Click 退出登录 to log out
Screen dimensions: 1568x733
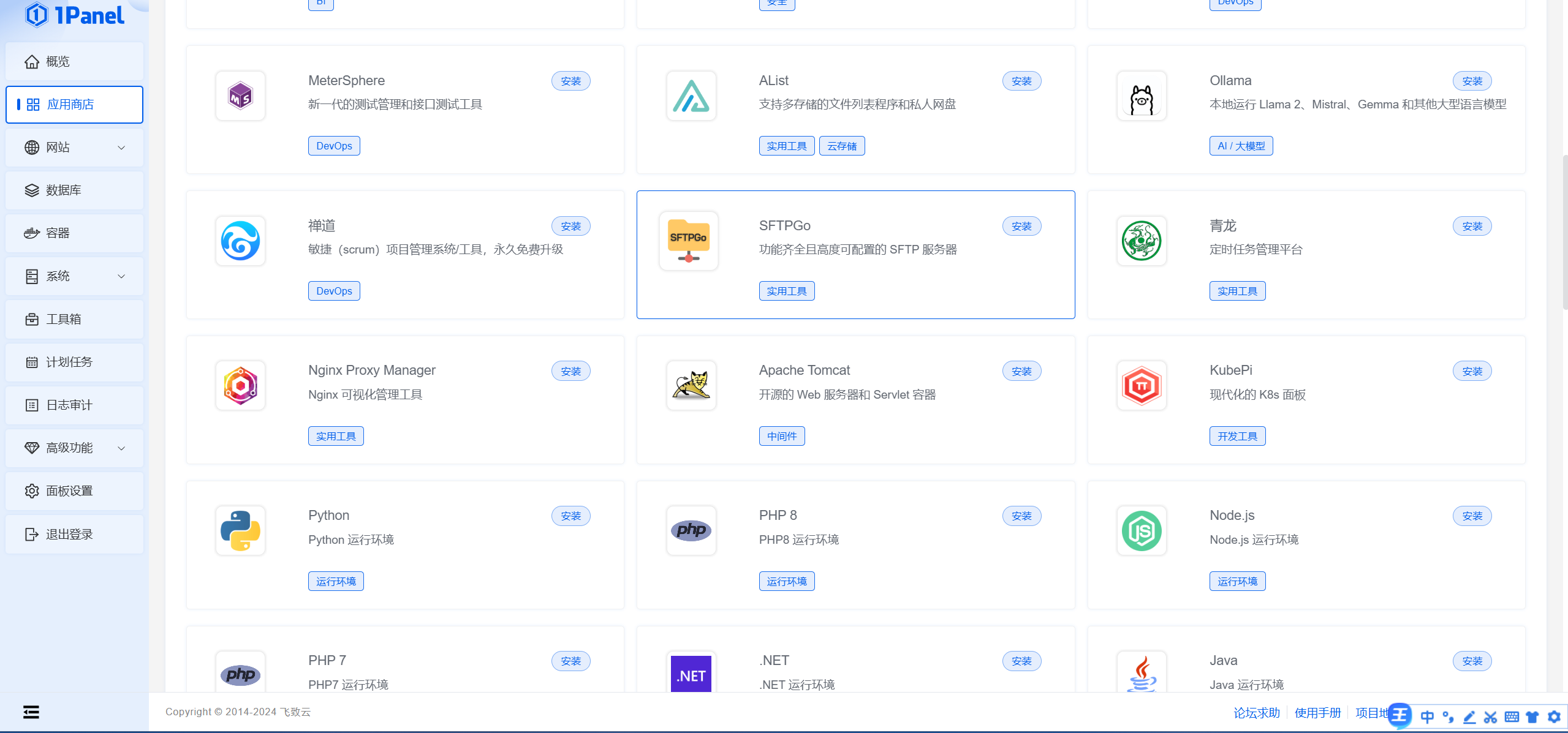[x=74, y=534]
